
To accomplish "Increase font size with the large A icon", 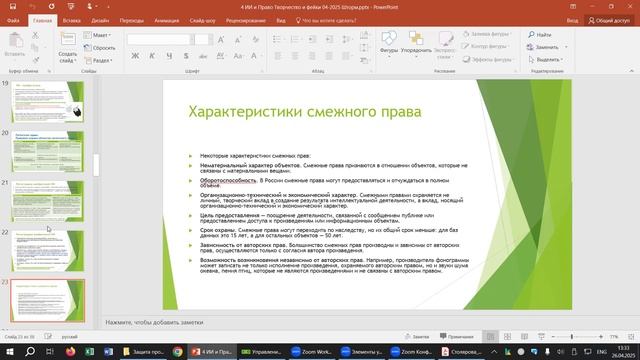I will click(221, 40).
